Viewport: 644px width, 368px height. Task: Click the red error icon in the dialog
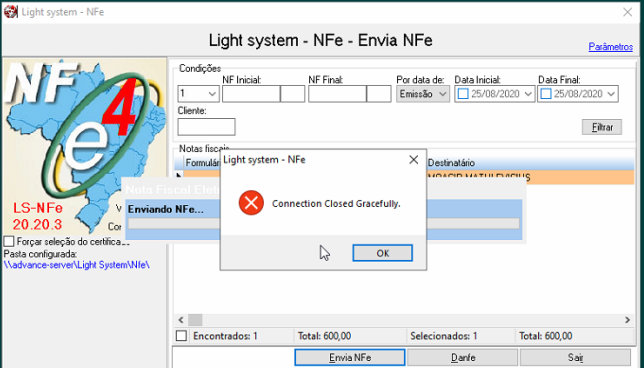pos(251,203)
